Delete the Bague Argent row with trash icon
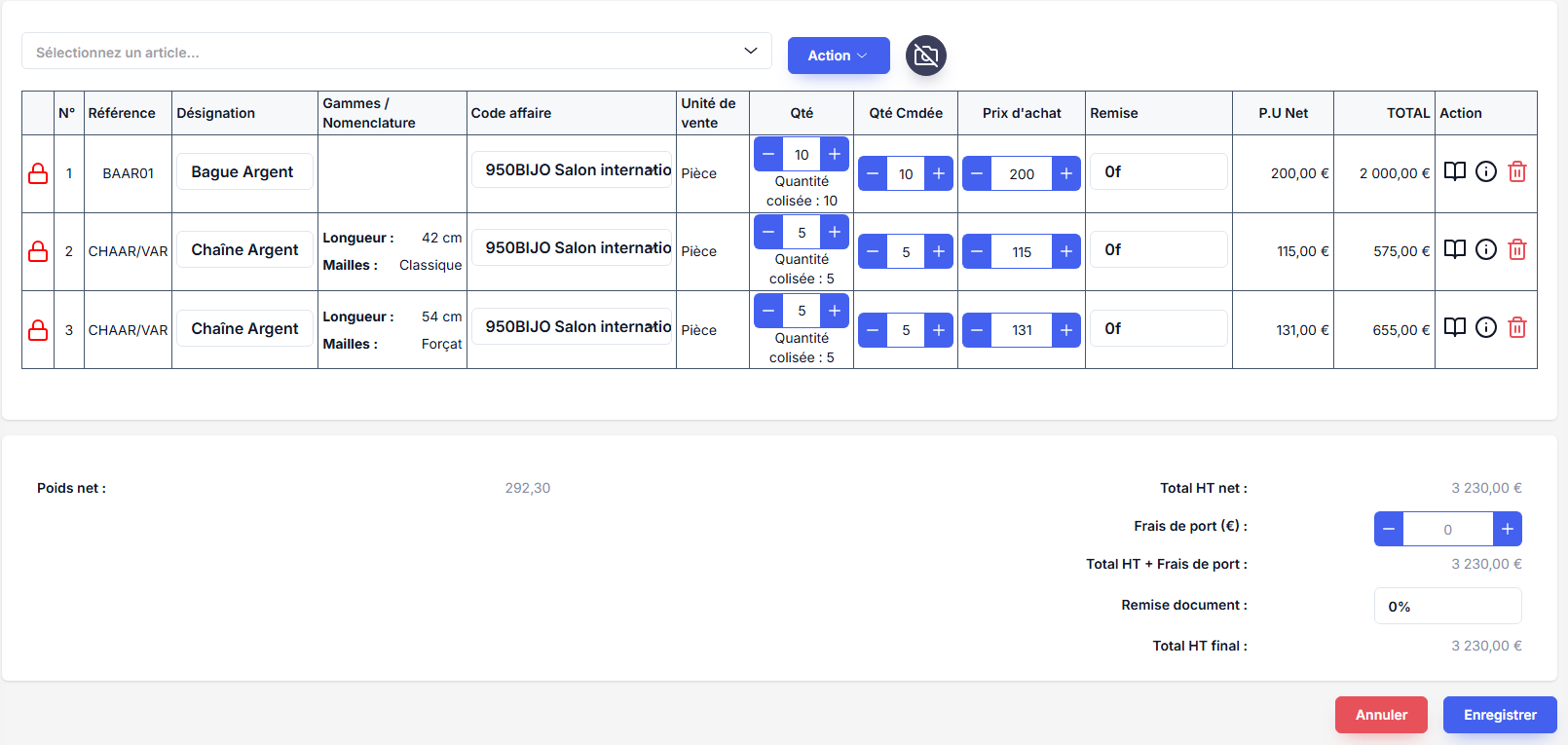The height and width of the screenshot is (745, 1568). pyautogui.click(x=1516, y=172)
